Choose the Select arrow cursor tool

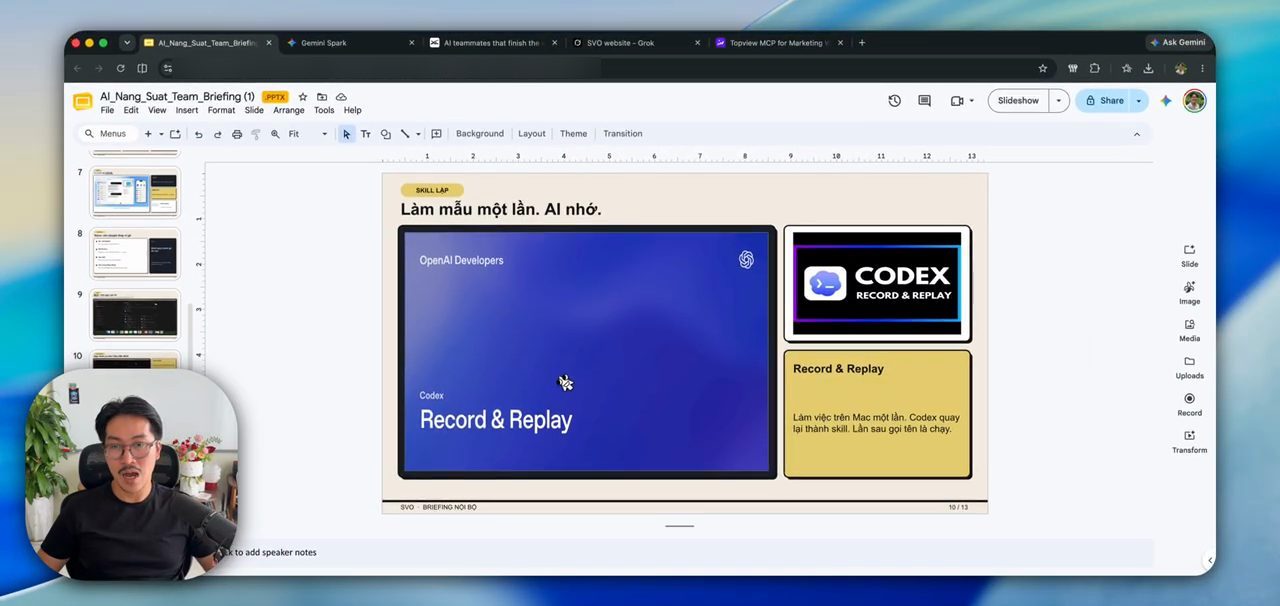[x=347, y=134]
